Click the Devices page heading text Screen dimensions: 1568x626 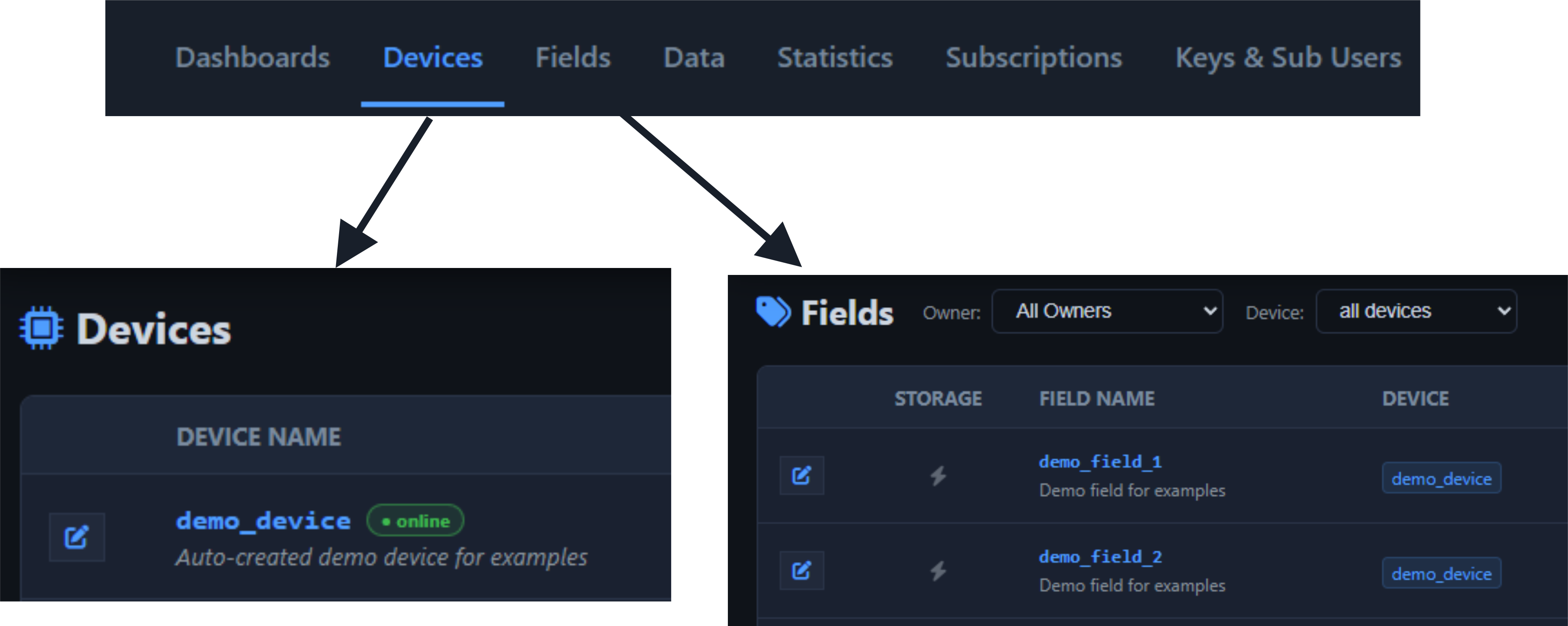[x=153, y=329]
